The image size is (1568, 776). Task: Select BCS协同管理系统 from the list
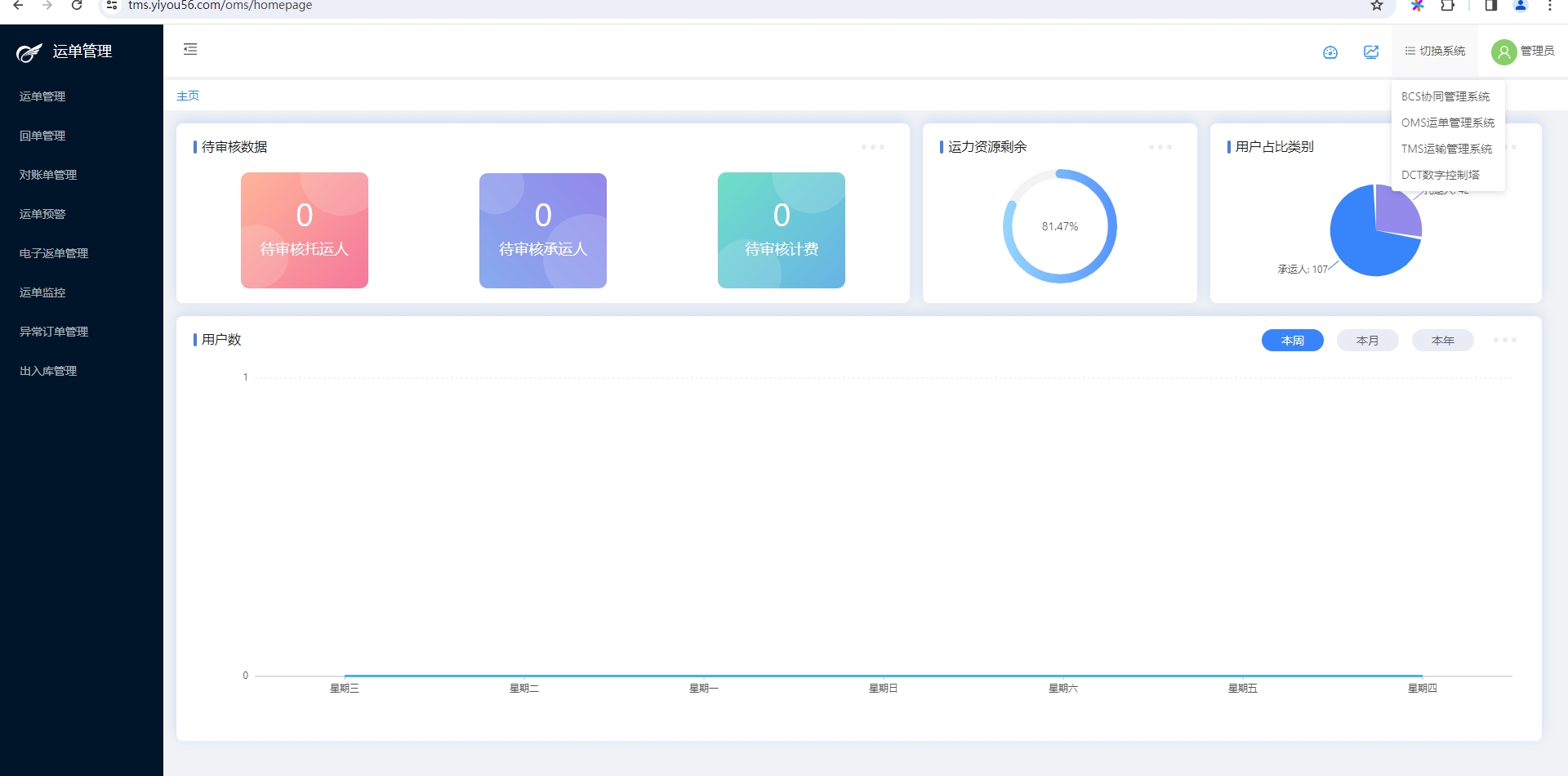tap(1448, 96)
